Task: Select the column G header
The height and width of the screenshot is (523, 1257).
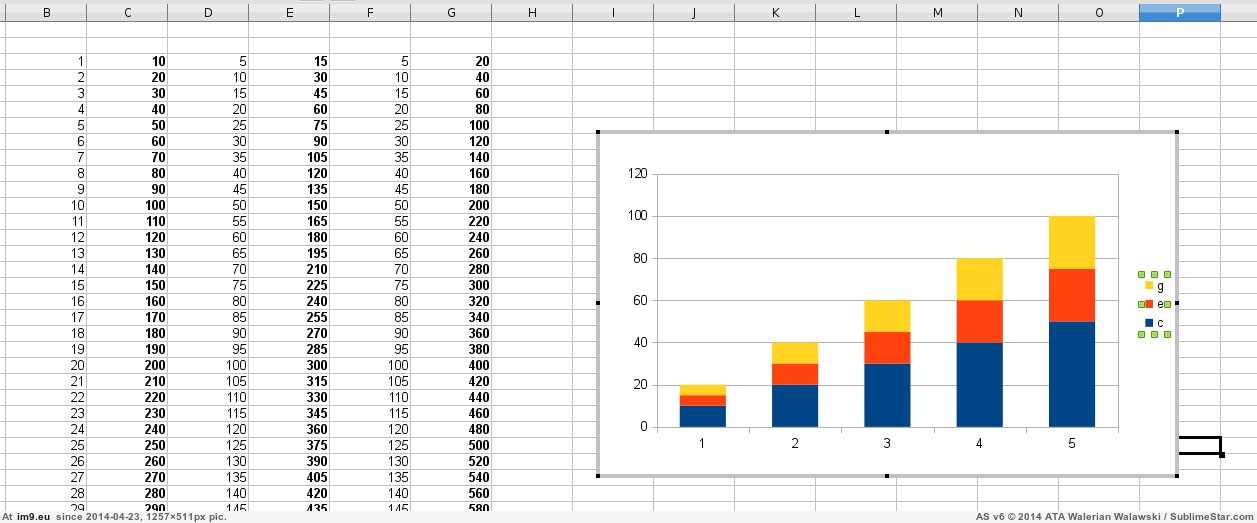Action: click(x=451, y=12)
